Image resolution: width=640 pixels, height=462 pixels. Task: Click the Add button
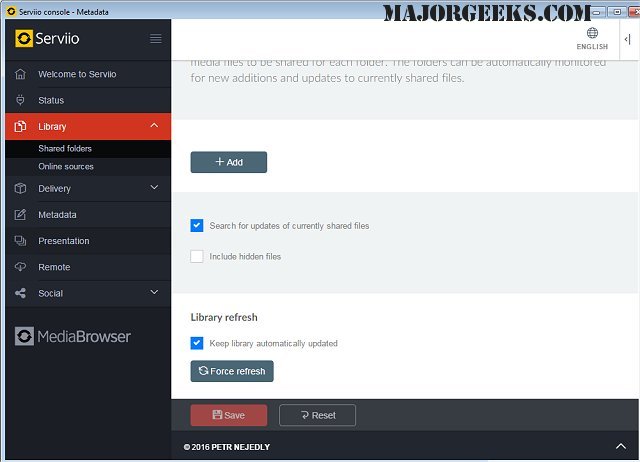[x=229, y=162]
